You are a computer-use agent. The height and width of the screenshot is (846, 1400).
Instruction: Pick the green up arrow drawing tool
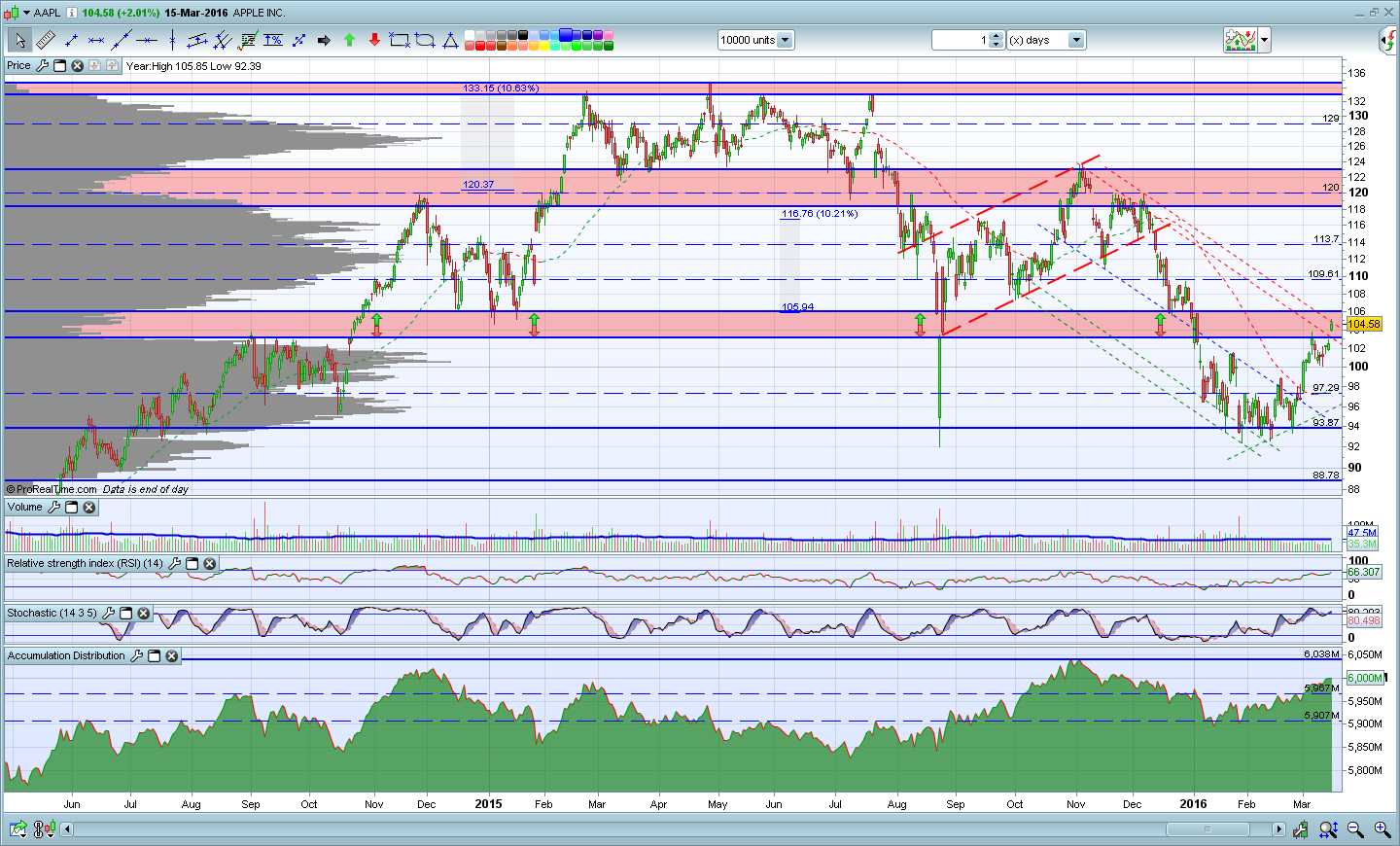coord(349,40)
